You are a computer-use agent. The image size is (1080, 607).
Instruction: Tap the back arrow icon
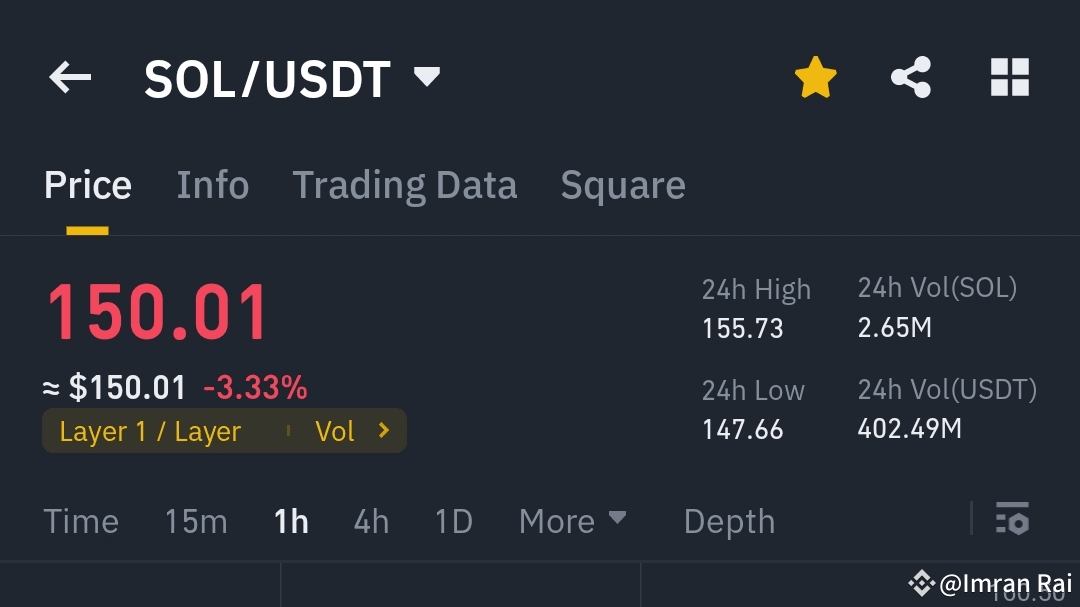coord(69,77)
